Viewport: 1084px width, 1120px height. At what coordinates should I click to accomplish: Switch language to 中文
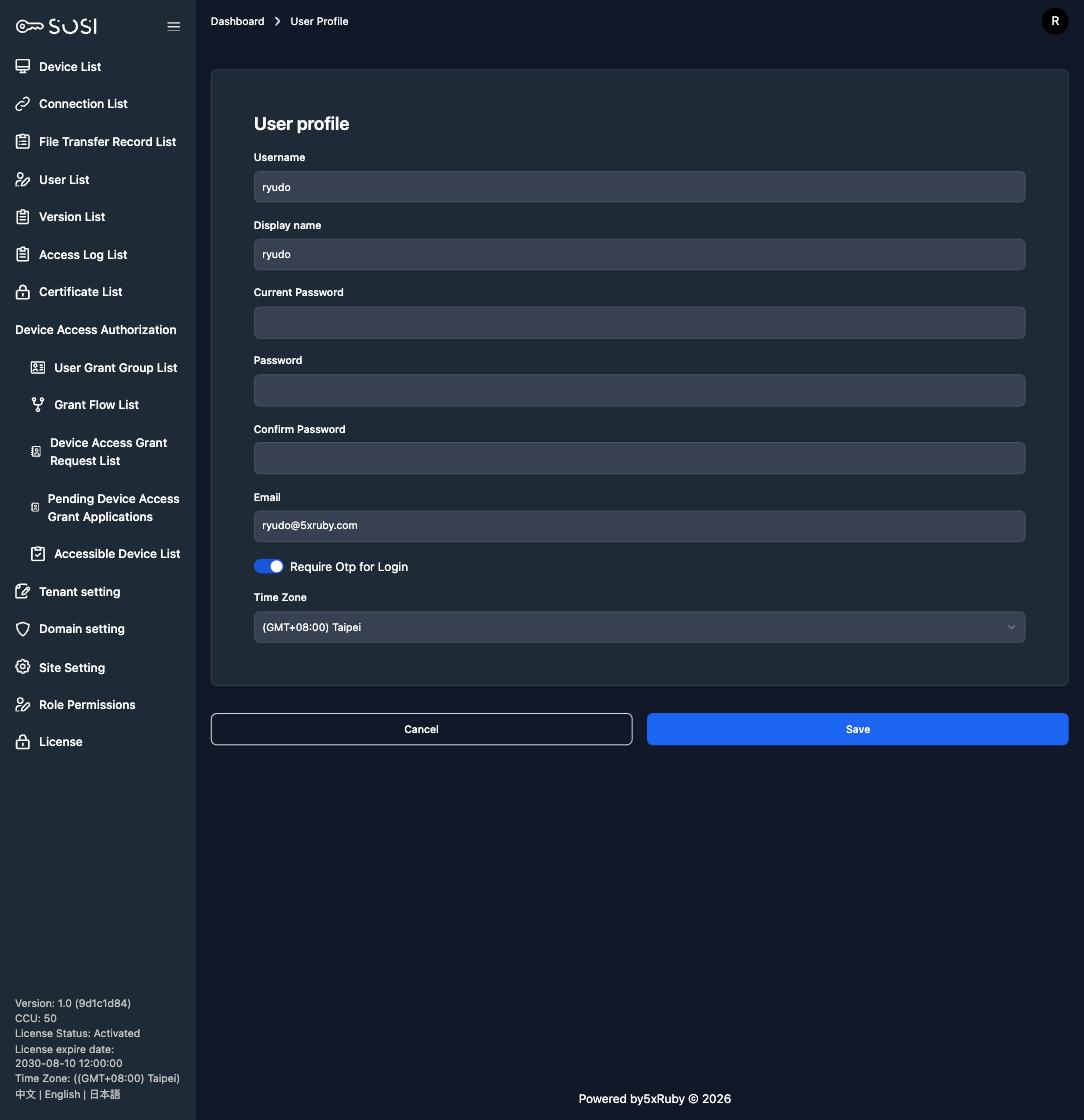[25, 1094]
